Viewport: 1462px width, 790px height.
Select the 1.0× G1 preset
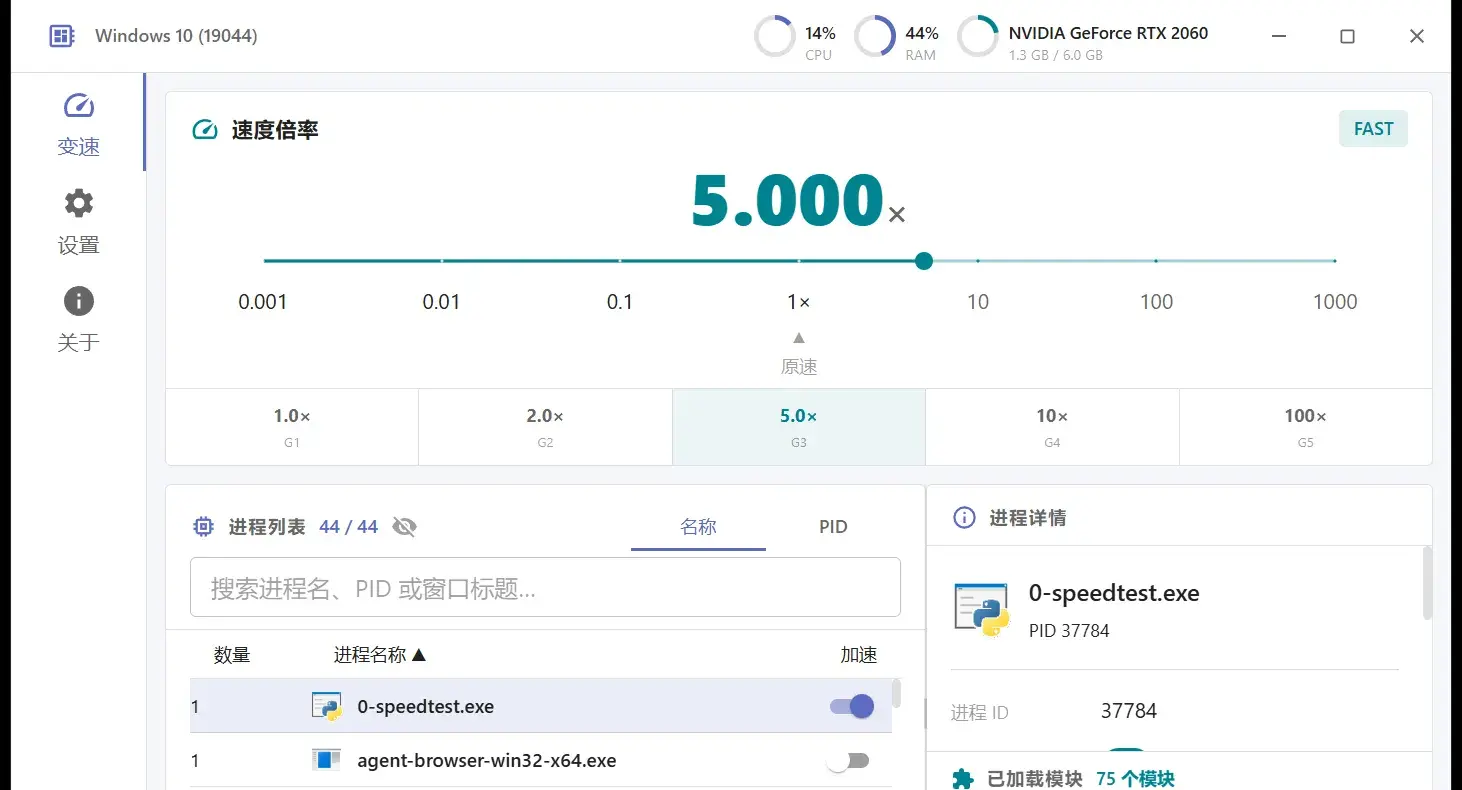tap(292, 427)
